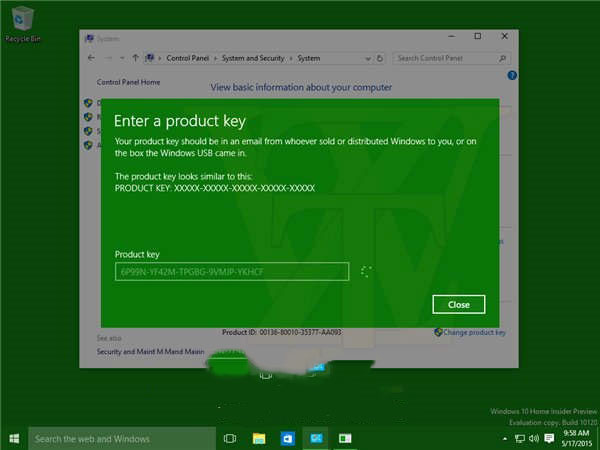
Task: Go back using the back arrow
Action: coord(91,58)
